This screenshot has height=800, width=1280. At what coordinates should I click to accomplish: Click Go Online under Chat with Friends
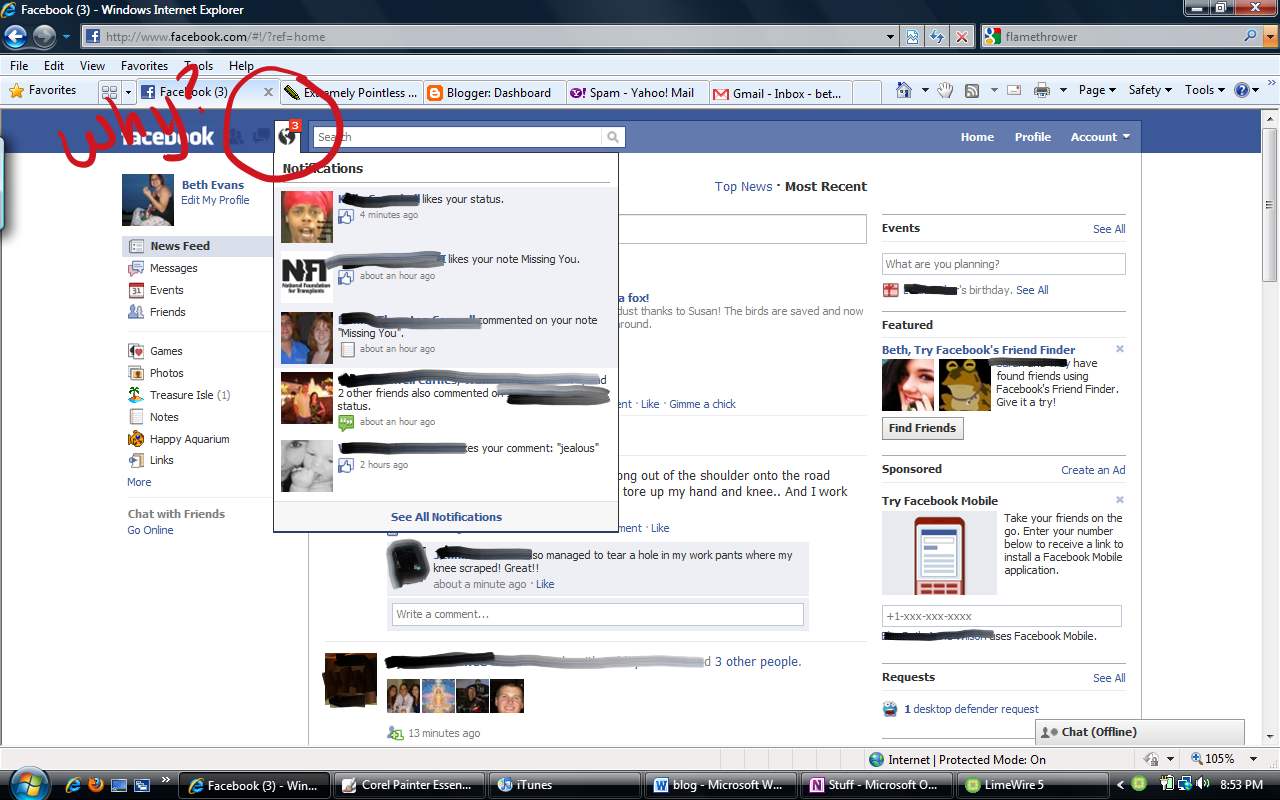pyautogui.click(x=150, y=530)
